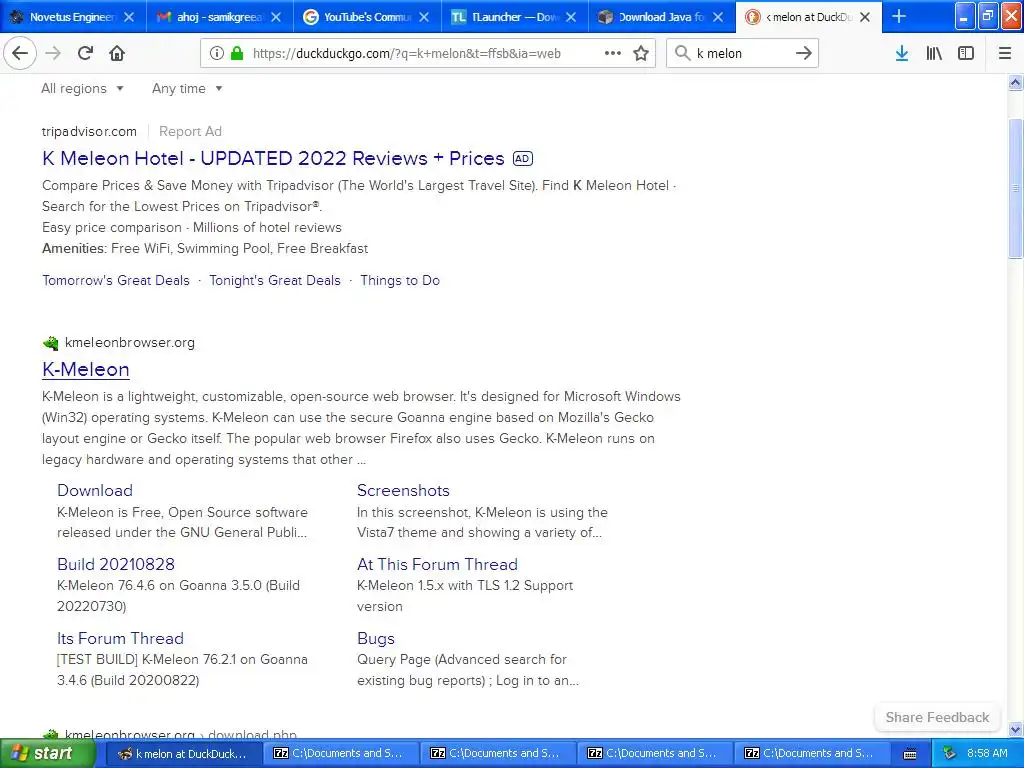Open the keyboard icon in system tray
The image size is (1024, 768).
(910, 754)
